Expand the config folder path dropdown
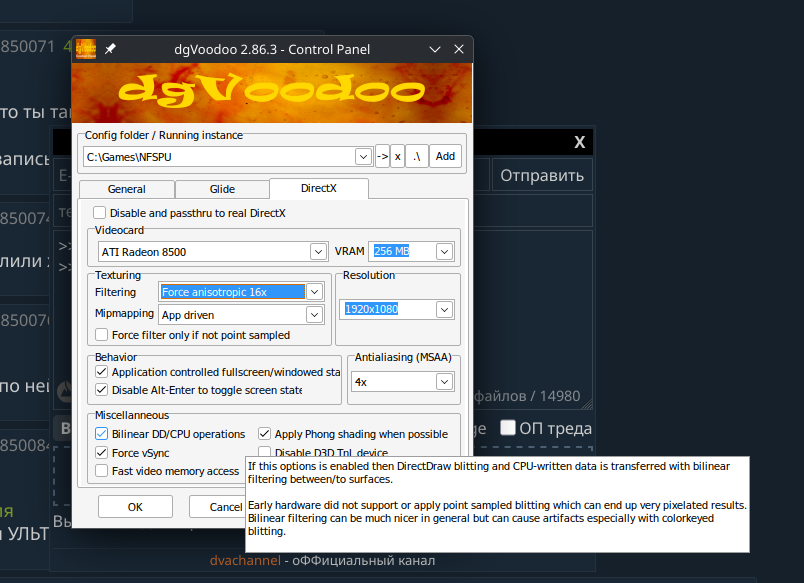 [x=363, y=157]
